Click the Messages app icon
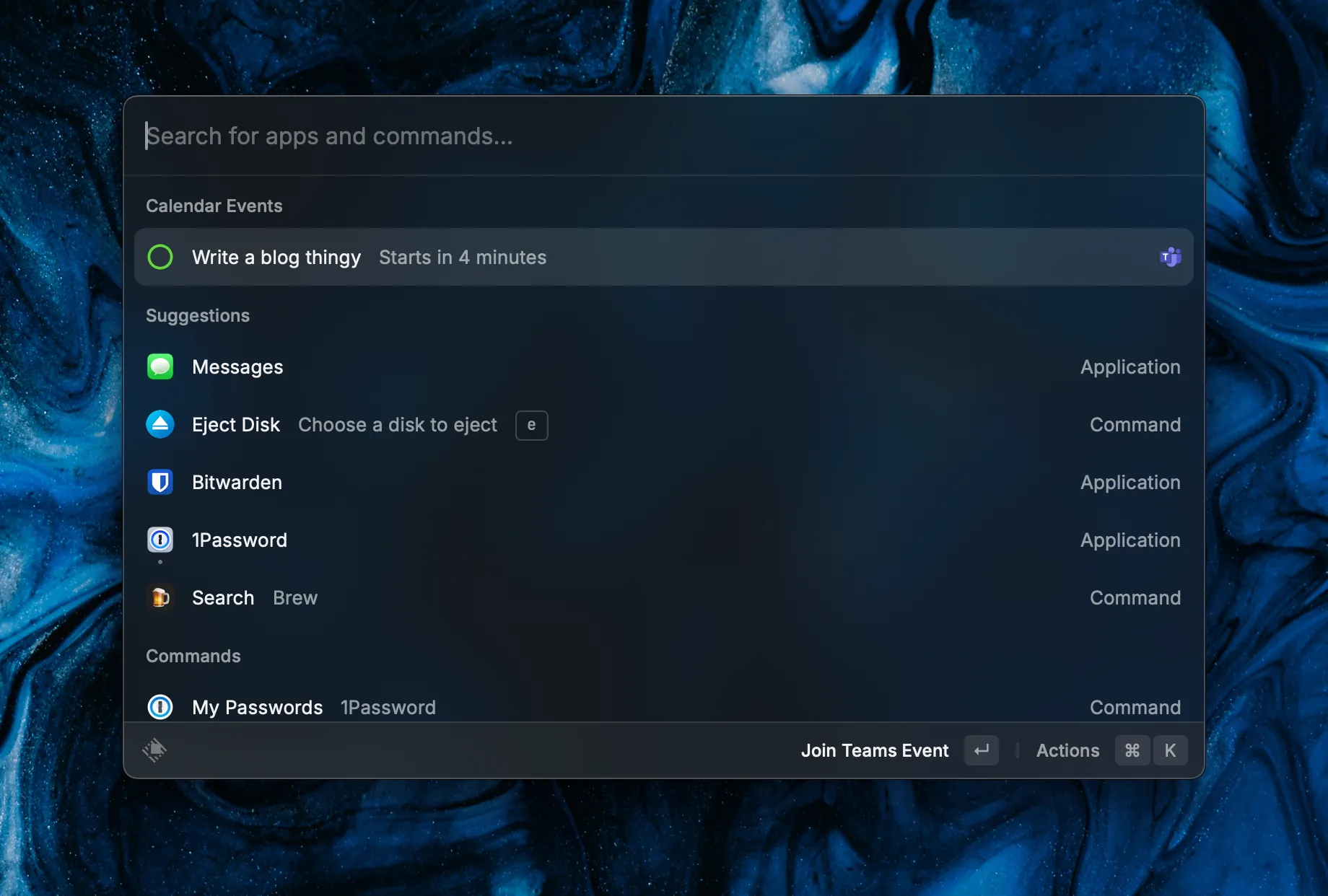Image resolution: width=1328 pixels, height=896 pixels. click(x=160, y=366)
